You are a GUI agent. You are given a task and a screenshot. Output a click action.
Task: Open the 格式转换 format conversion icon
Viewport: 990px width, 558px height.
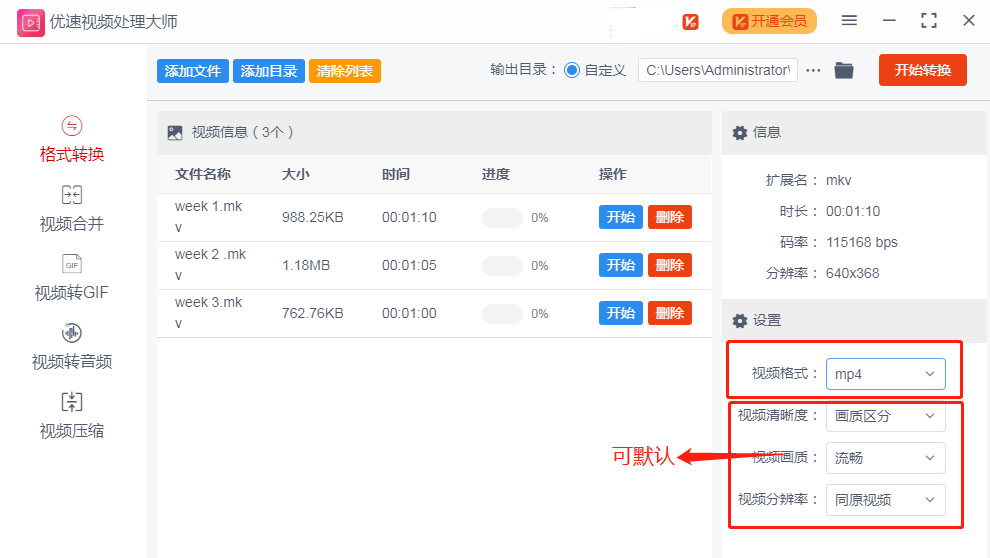72,126
